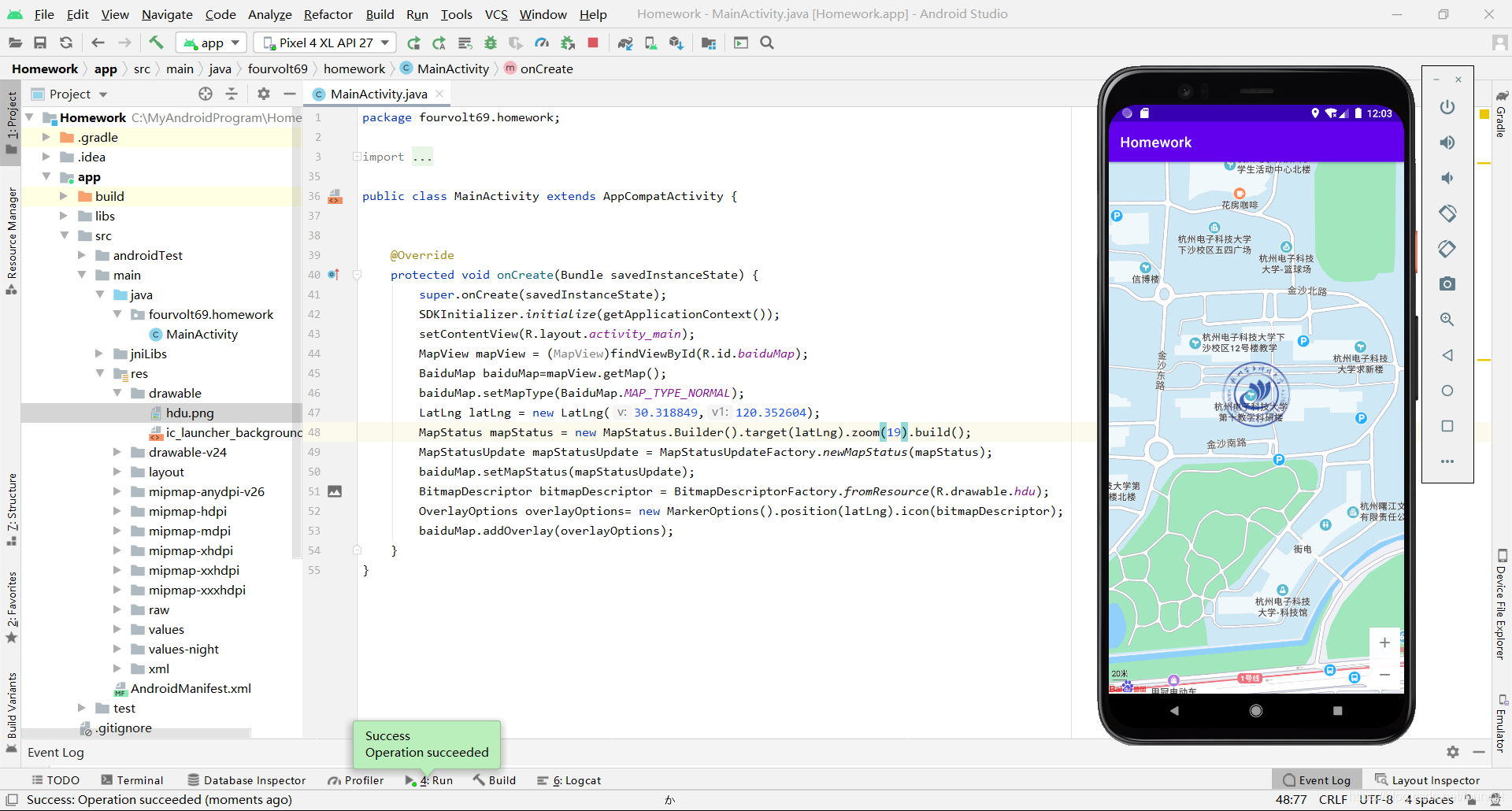Click the onCreate breadcrumb
Image resolution: width=1512 pixels, height=811 pixels.
point(547,69)
